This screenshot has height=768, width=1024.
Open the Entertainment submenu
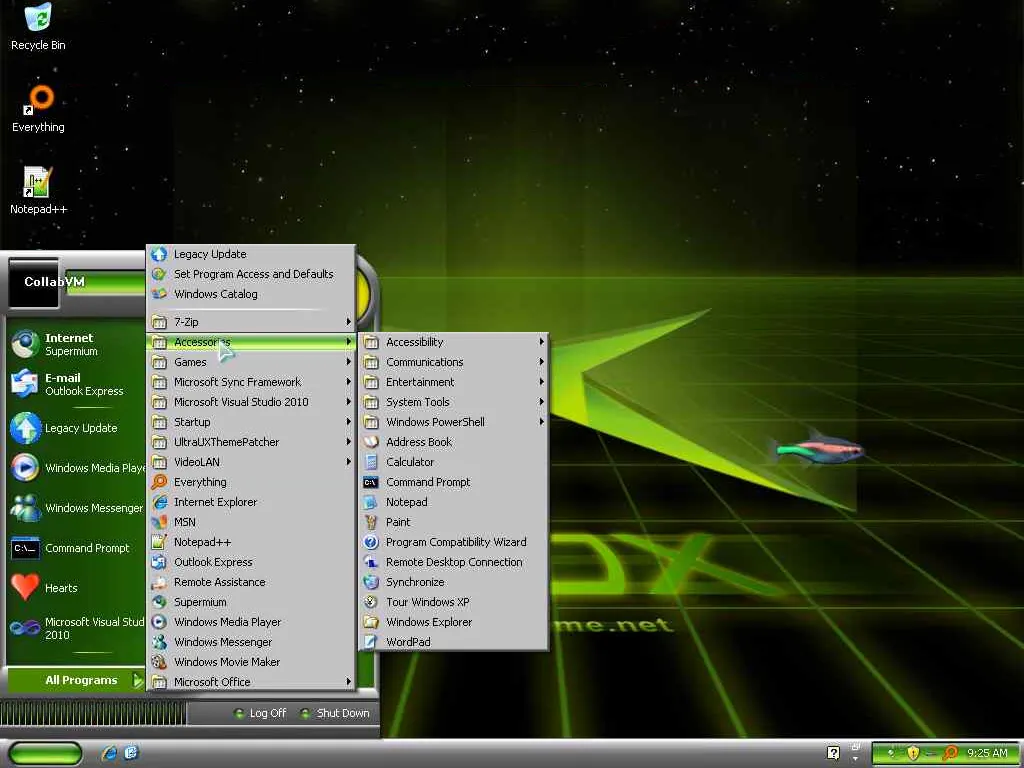point(454,382)
